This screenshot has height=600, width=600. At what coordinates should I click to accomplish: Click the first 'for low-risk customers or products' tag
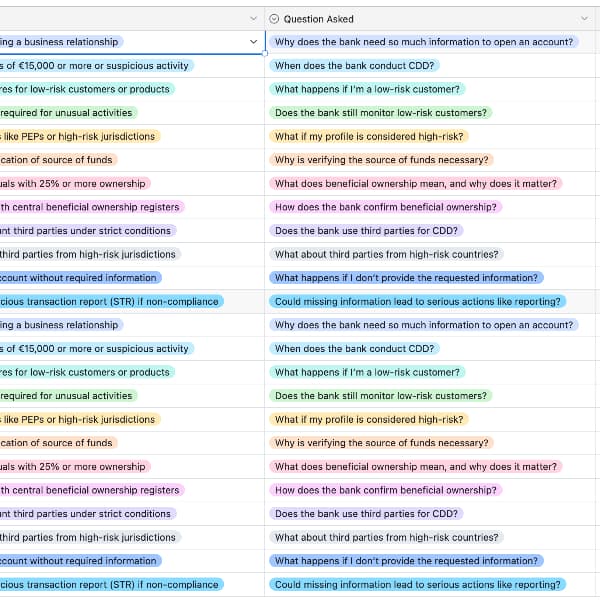[87, 89]
